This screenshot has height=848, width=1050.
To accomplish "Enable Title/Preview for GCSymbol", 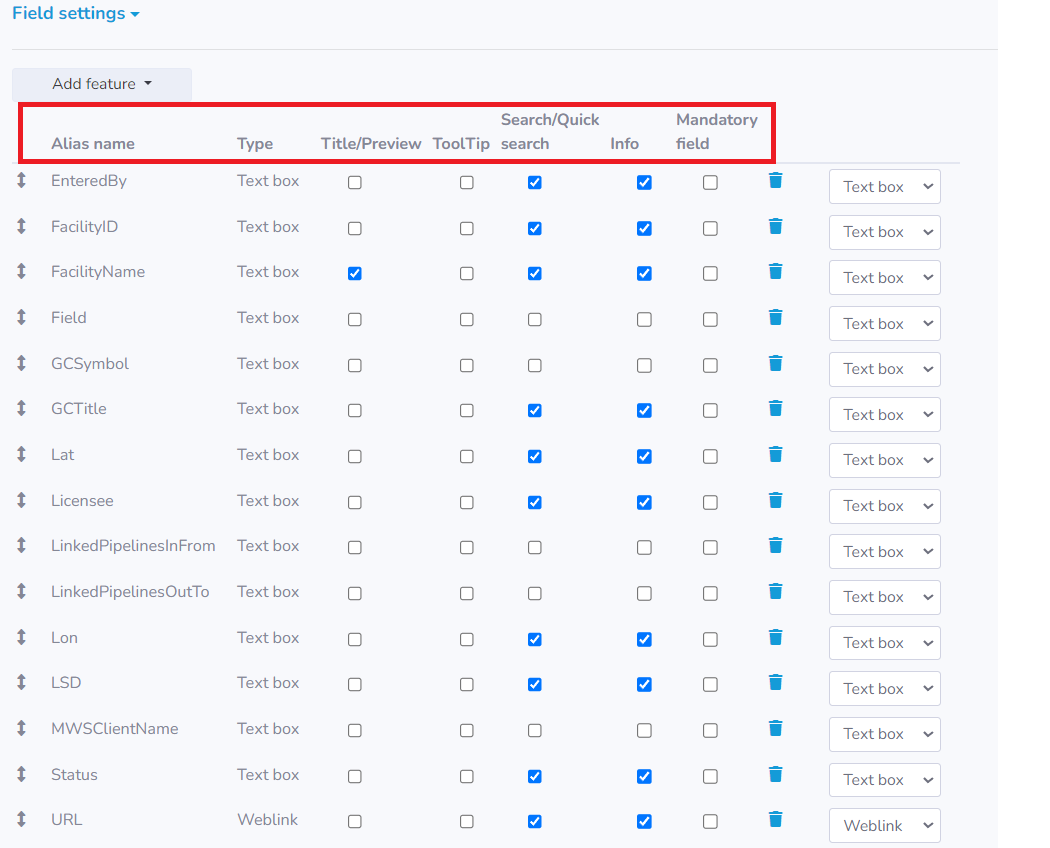I will point(354,363).
